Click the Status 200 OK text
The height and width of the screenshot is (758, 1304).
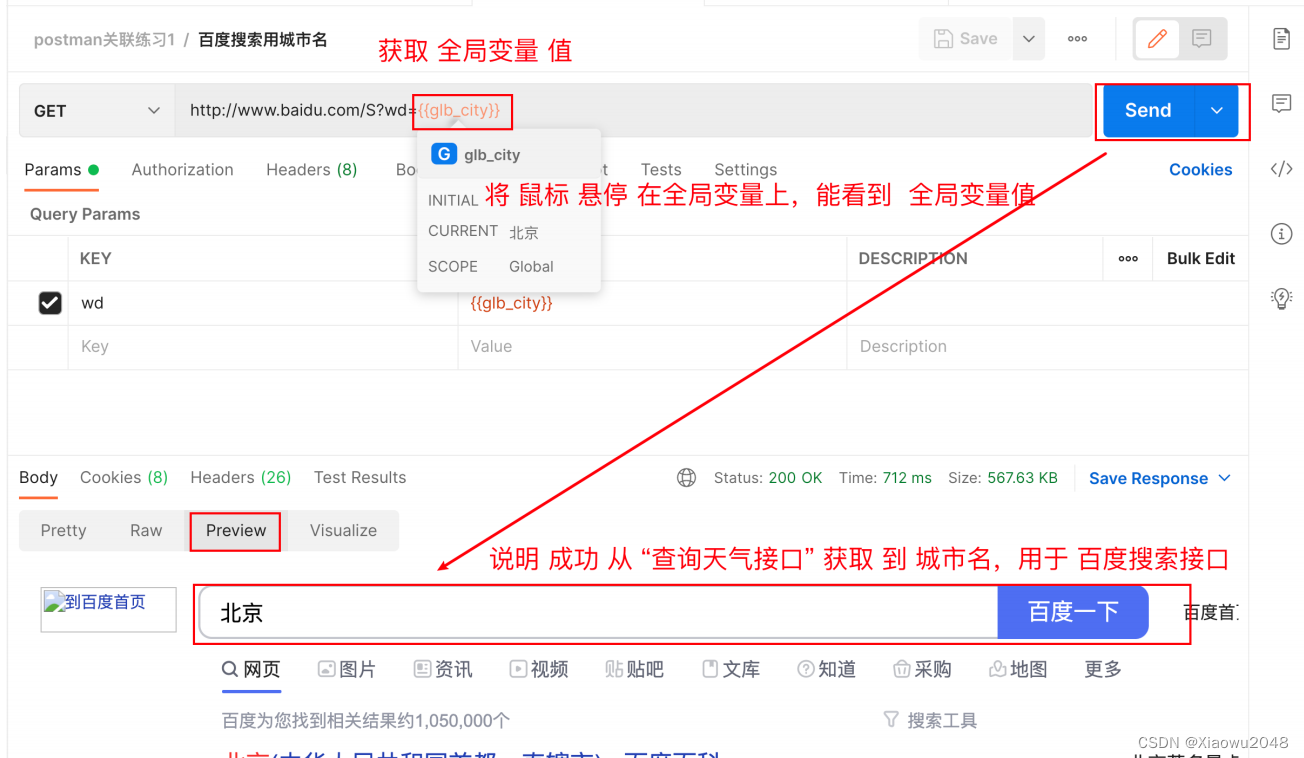768,478
